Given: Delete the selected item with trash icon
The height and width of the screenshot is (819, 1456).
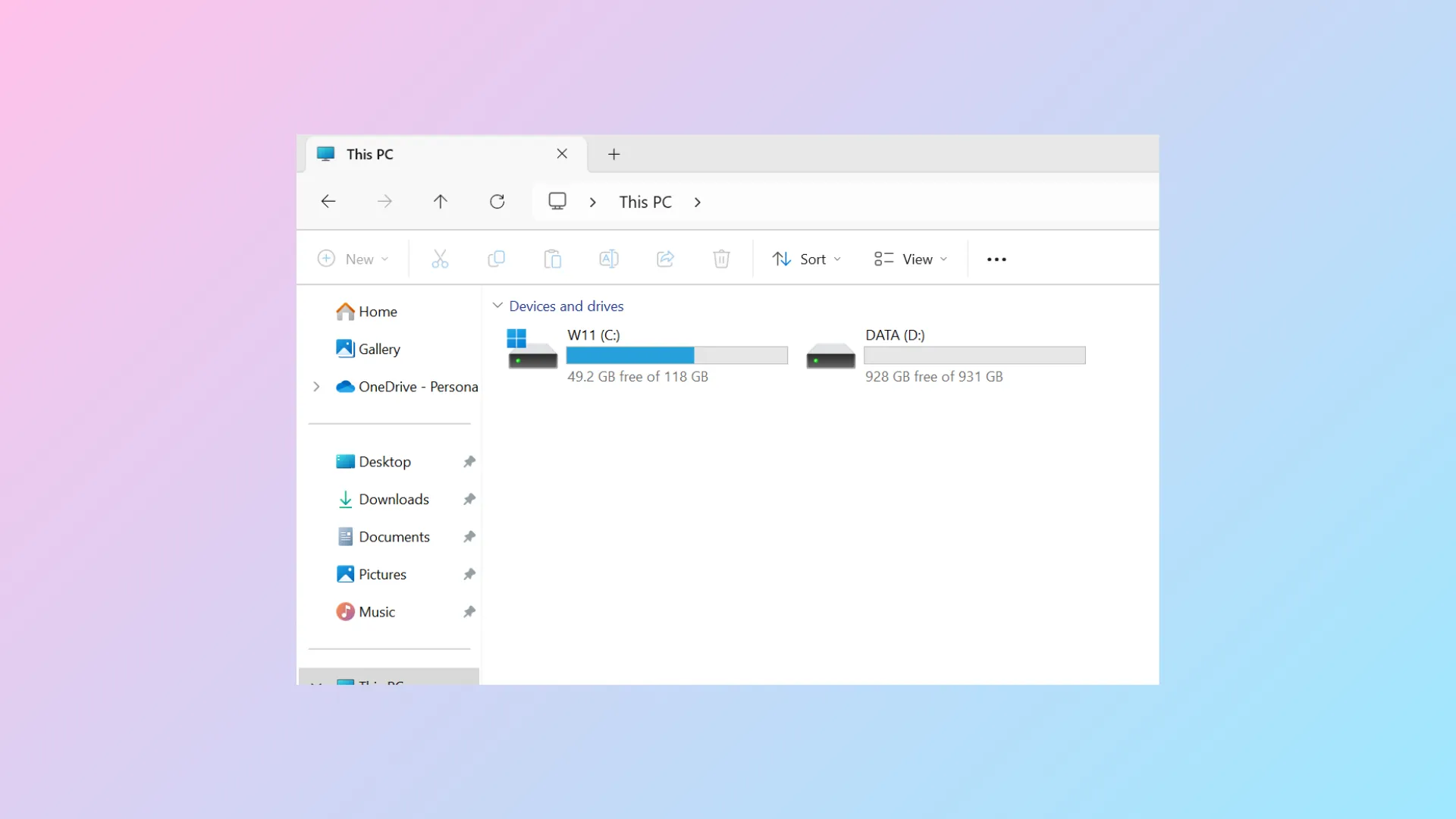Looking at the screenshot, I should (x=721, y=259).
